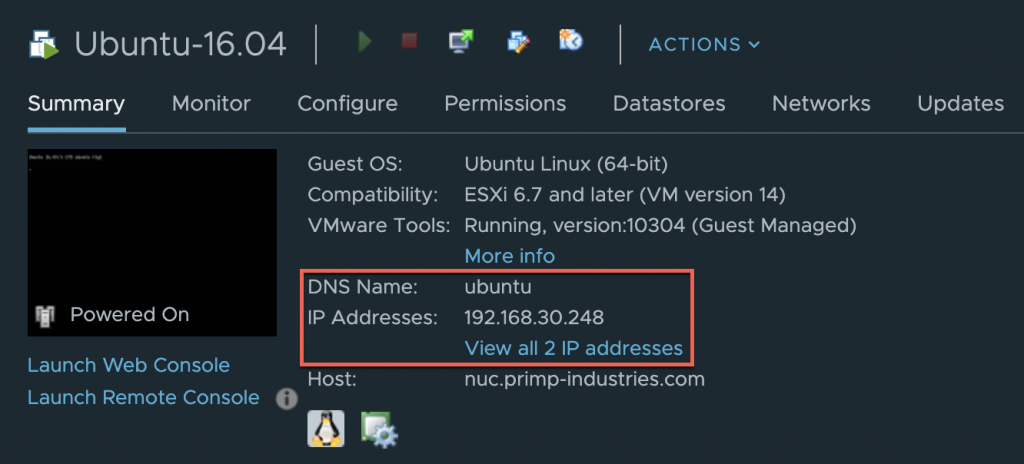
Task: Click the green Power On play icon
Action: pyautogui.click(x=366, y=42)
